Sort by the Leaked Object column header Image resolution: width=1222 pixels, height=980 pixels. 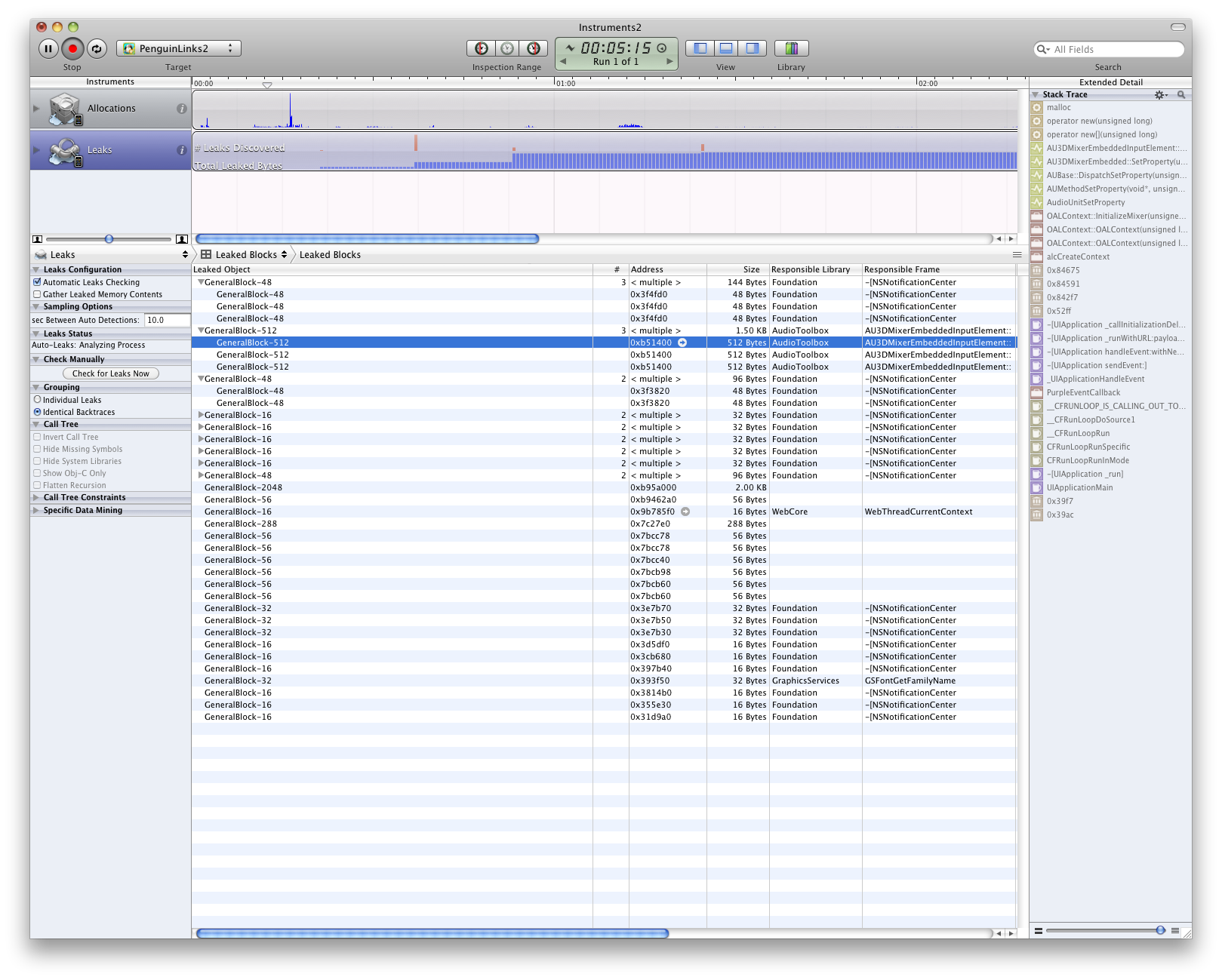pos(392,269)
